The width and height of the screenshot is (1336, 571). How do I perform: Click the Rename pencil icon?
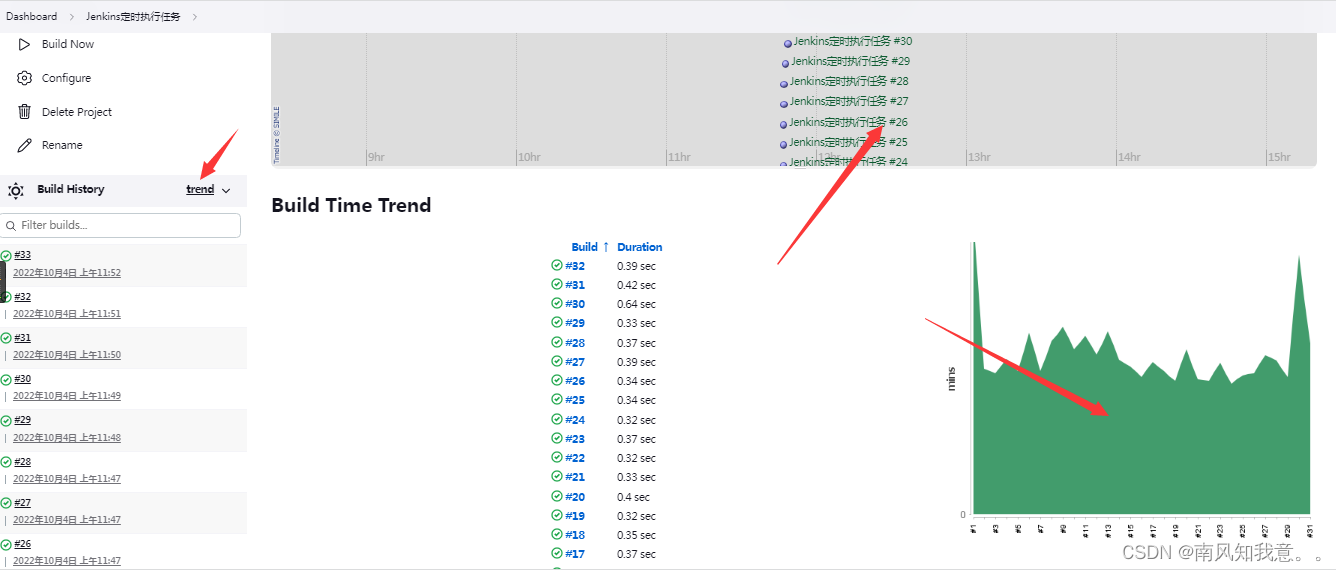(x=25, y=145)
